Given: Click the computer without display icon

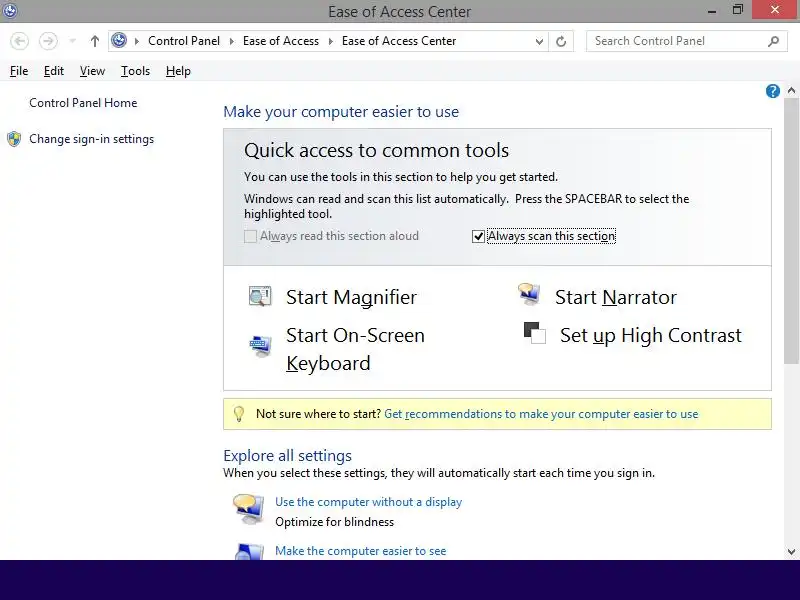Looking at the screenshot, I should click(248, 509).
